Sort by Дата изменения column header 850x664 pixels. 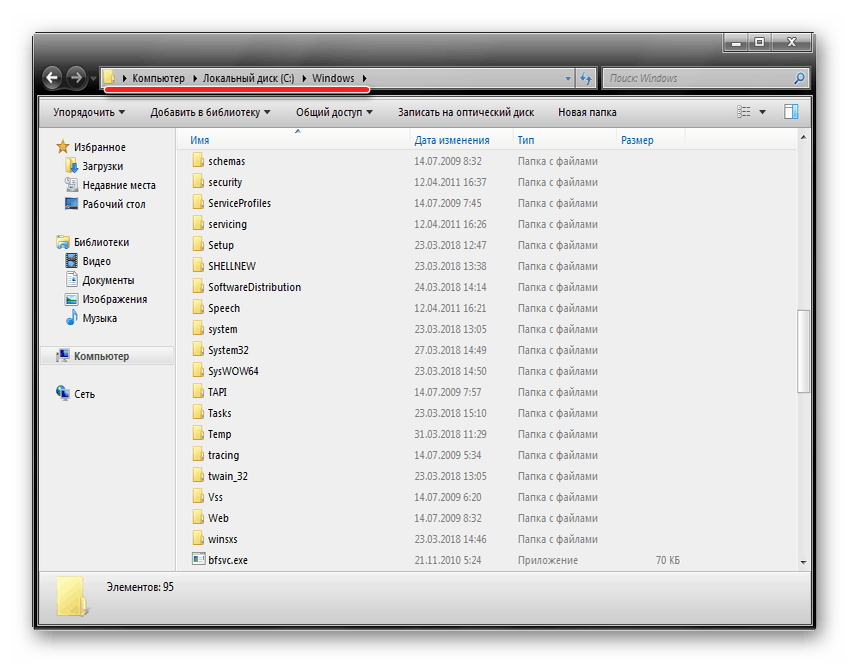[x=452, y=140]
